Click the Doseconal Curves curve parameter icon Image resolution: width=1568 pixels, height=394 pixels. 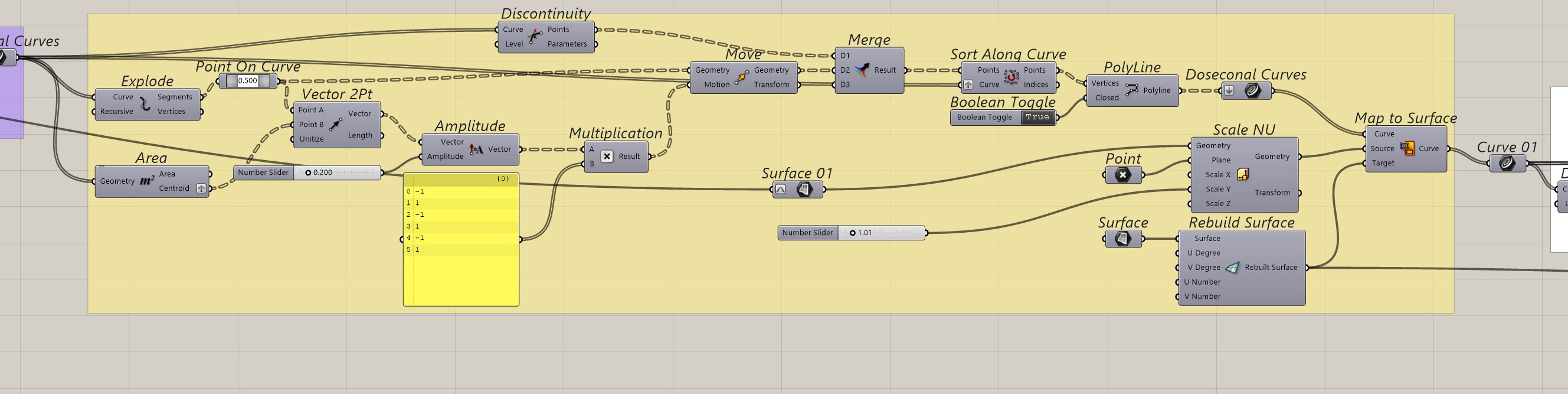tap(1252, 91)
